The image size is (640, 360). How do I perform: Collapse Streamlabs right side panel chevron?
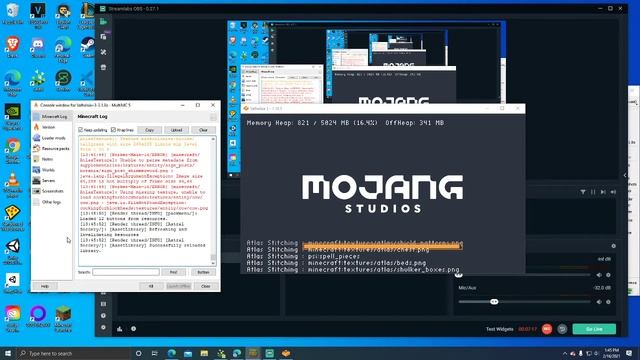pyautogui.click(x=625, y=175)
